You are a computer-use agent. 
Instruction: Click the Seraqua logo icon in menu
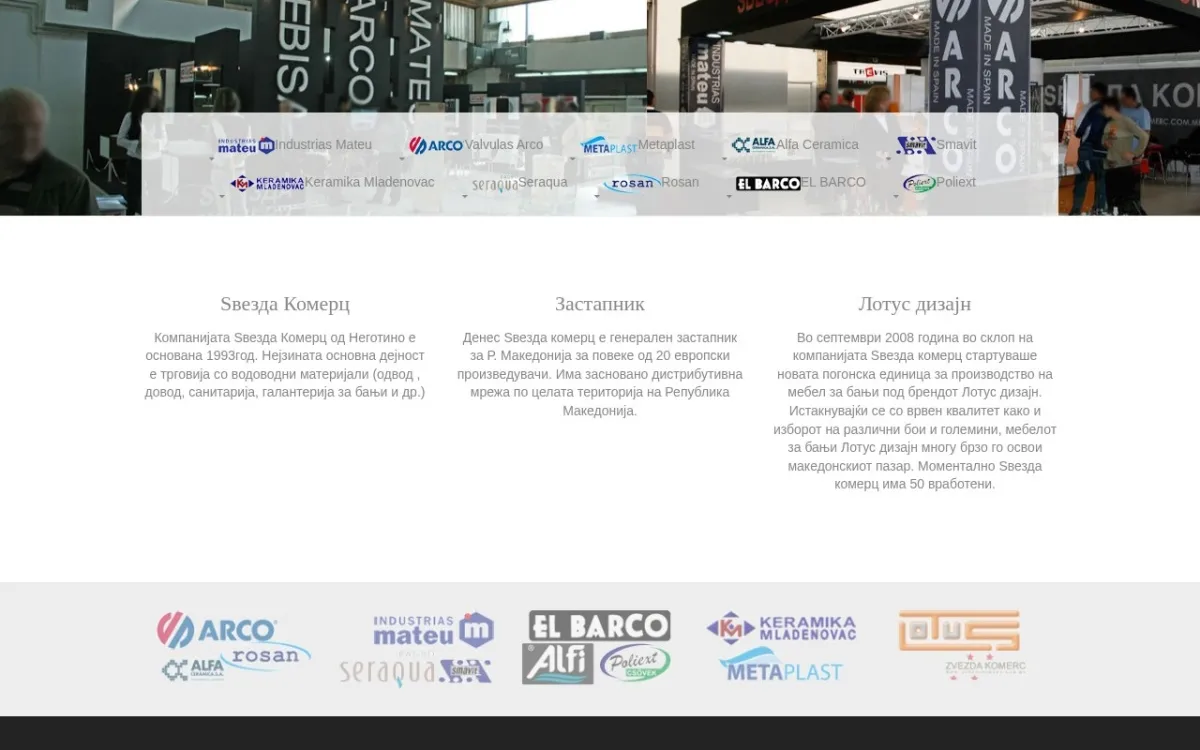[x=495, y=184]
